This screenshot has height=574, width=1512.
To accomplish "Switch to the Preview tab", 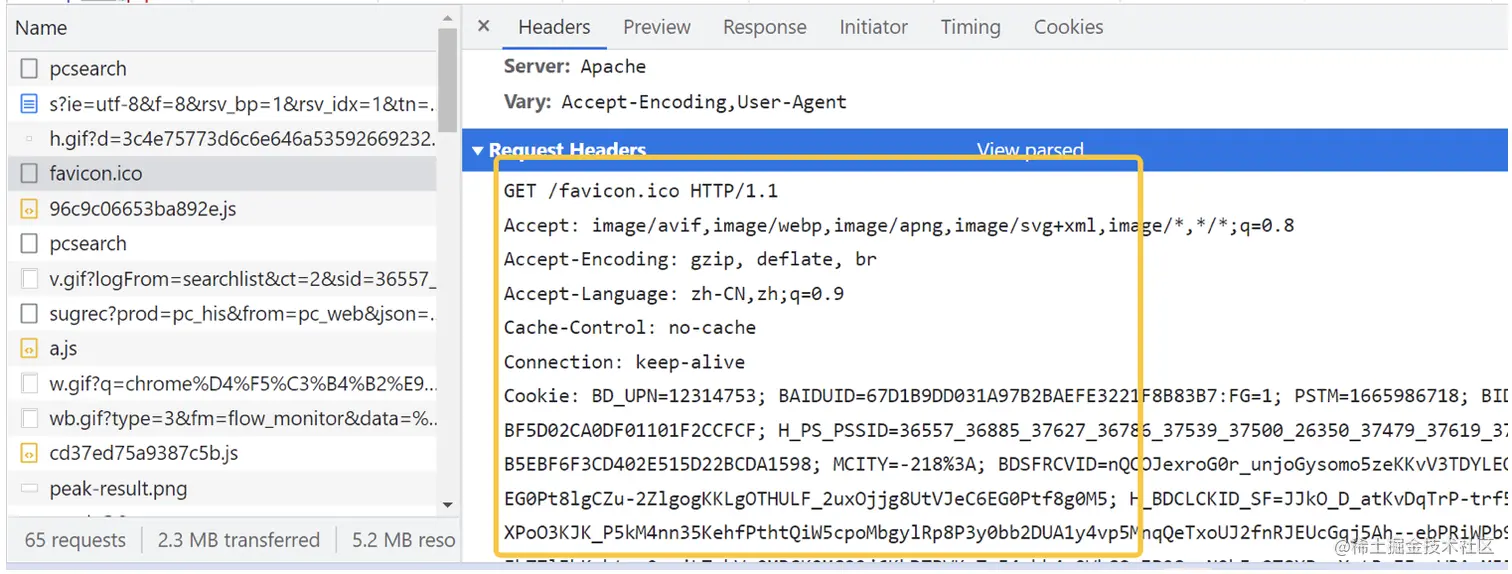I will (657, 27).
